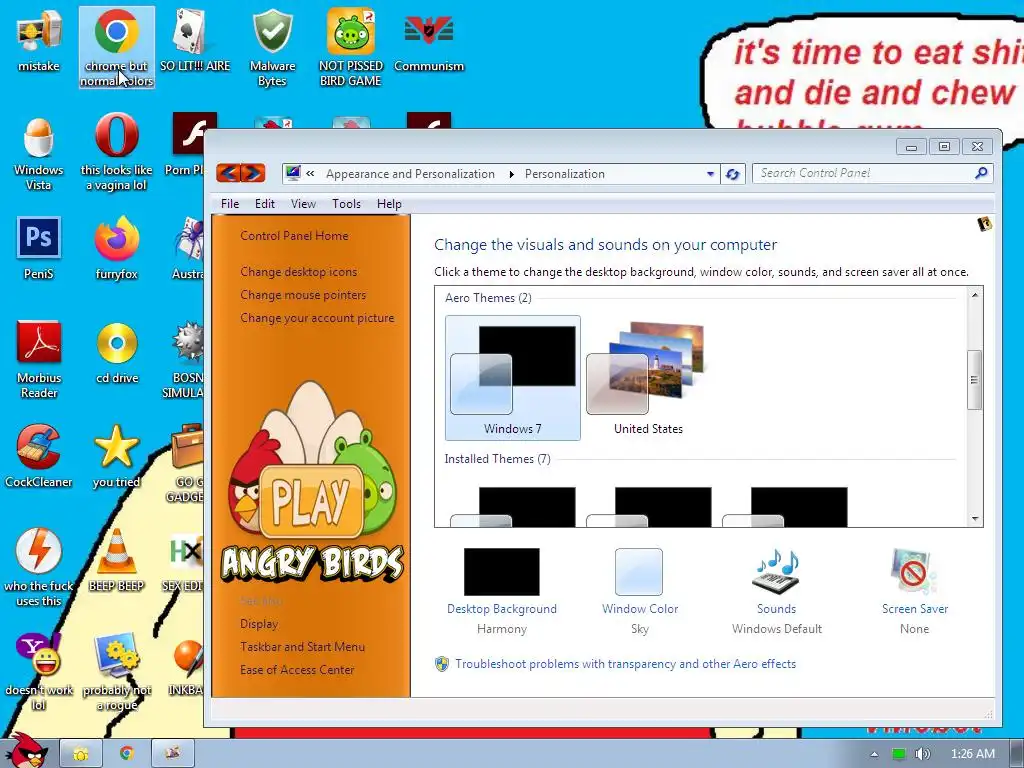Open the Help menu
Viewport: 1024px width, 768px height.
[x=389, y=204]
